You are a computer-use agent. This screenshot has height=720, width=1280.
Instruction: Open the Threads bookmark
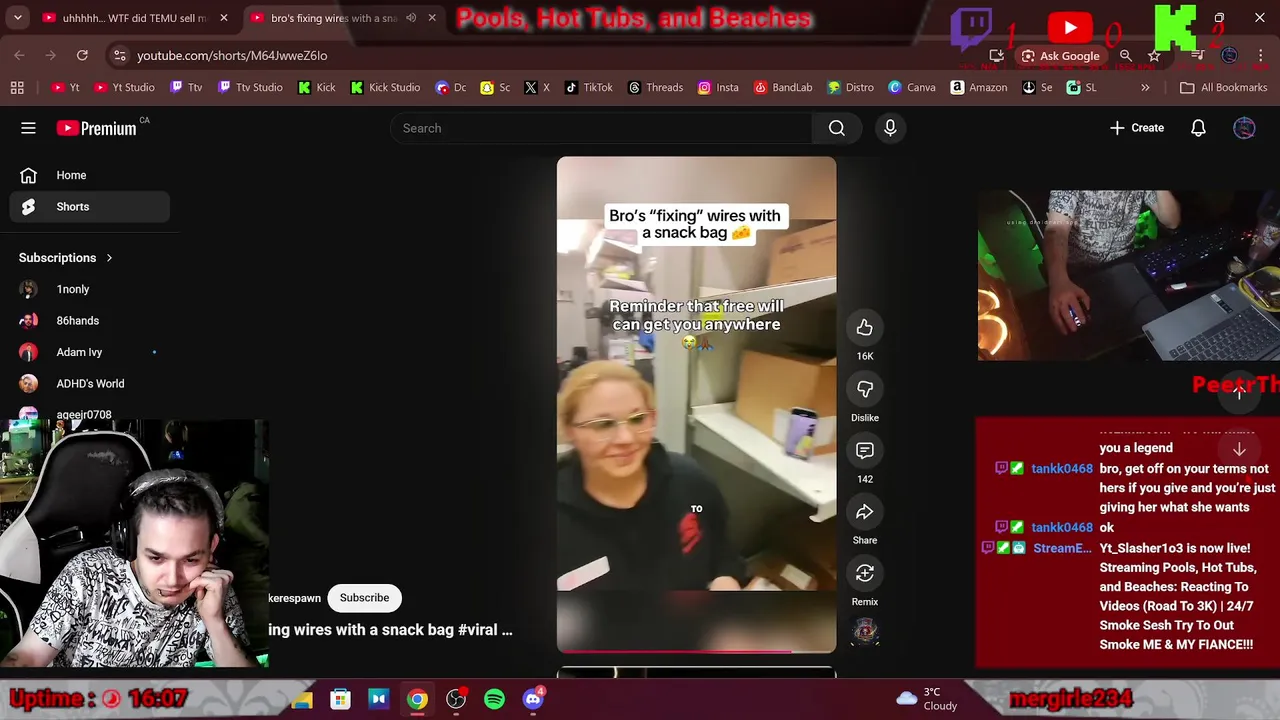[x=654, y=88]
